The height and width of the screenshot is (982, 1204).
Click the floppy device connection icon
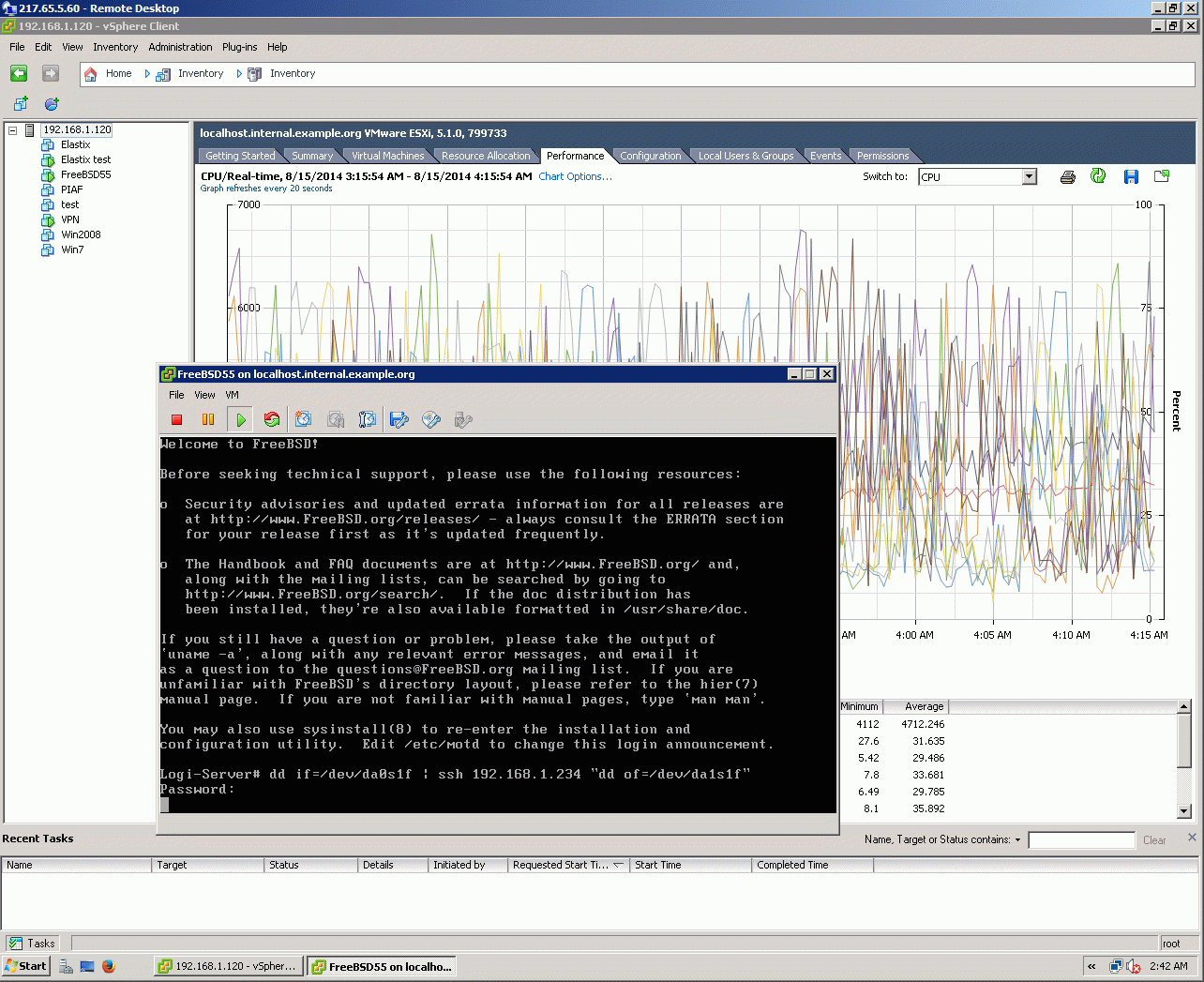click(x=399, y=419)
